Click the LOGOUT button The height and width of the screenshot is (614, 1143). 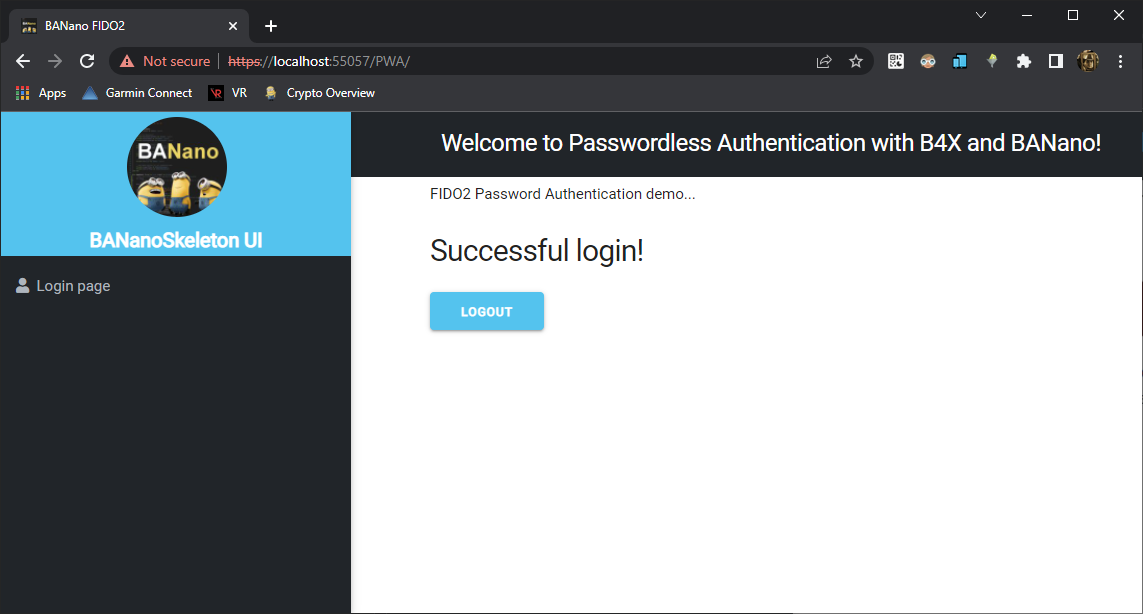tap(486, 311)
